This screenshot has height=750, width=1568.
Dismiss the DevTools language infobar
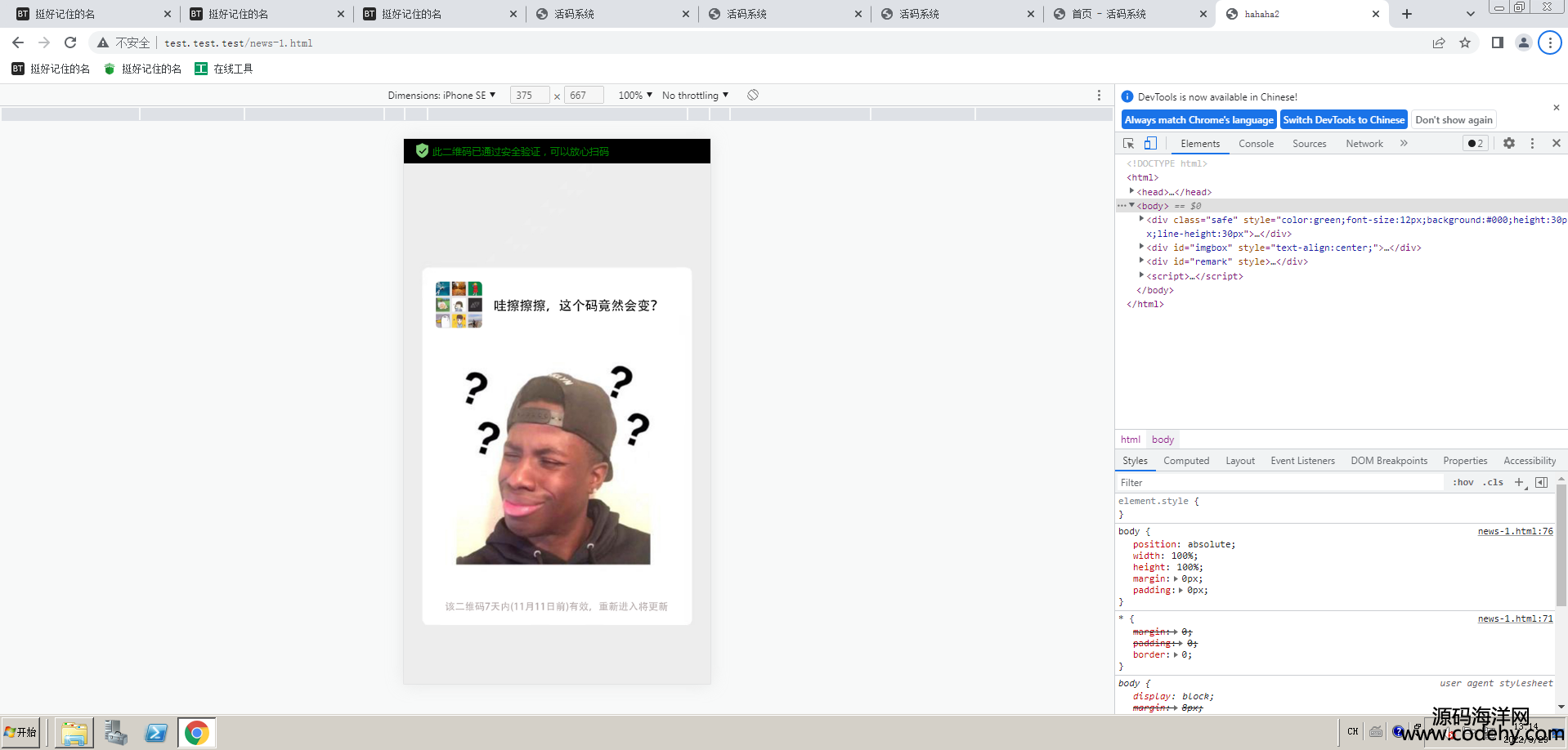tap(1557, 108)
